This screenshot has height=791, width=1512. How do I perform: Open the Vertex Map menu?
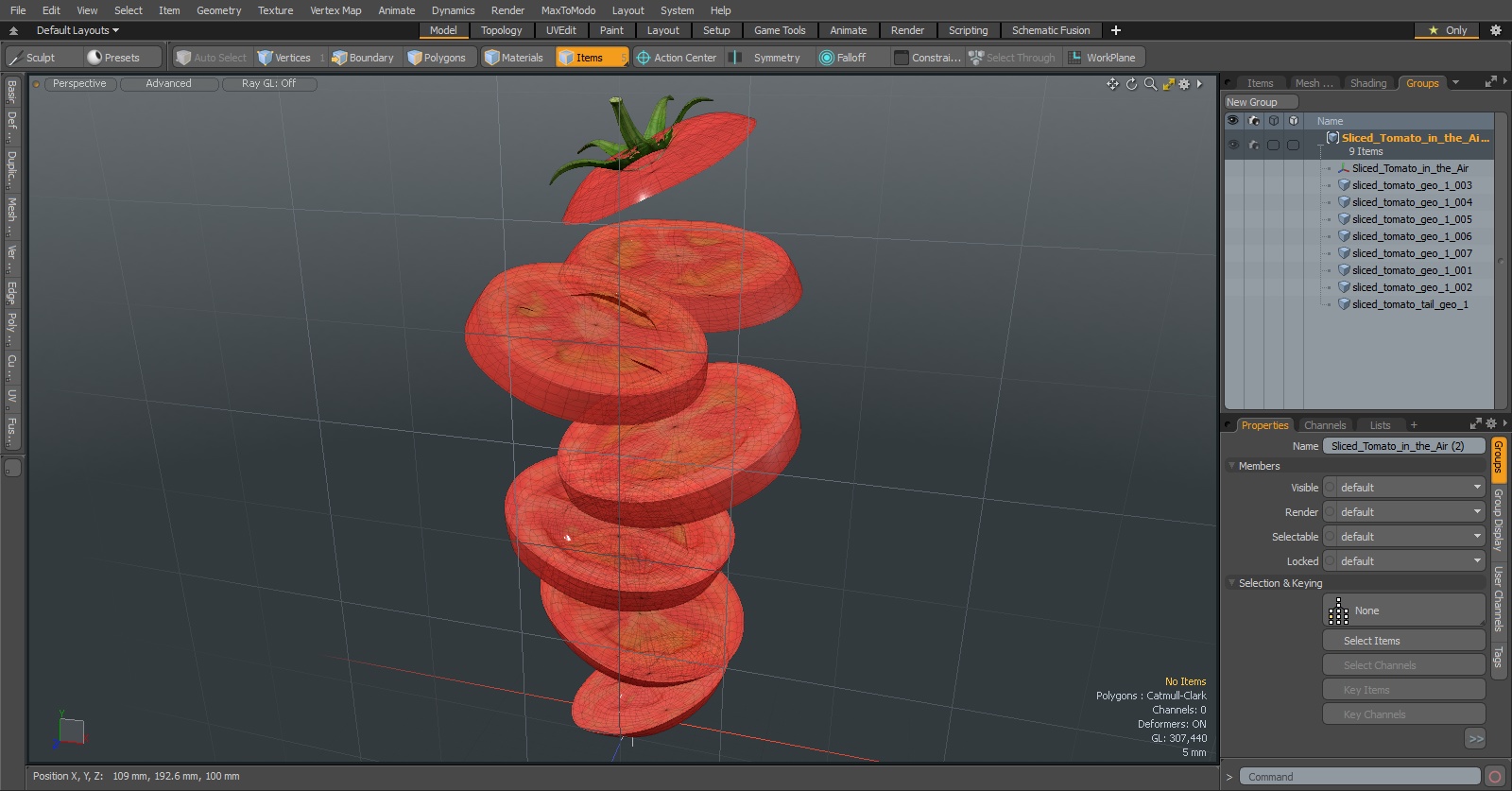pos(335,10)
